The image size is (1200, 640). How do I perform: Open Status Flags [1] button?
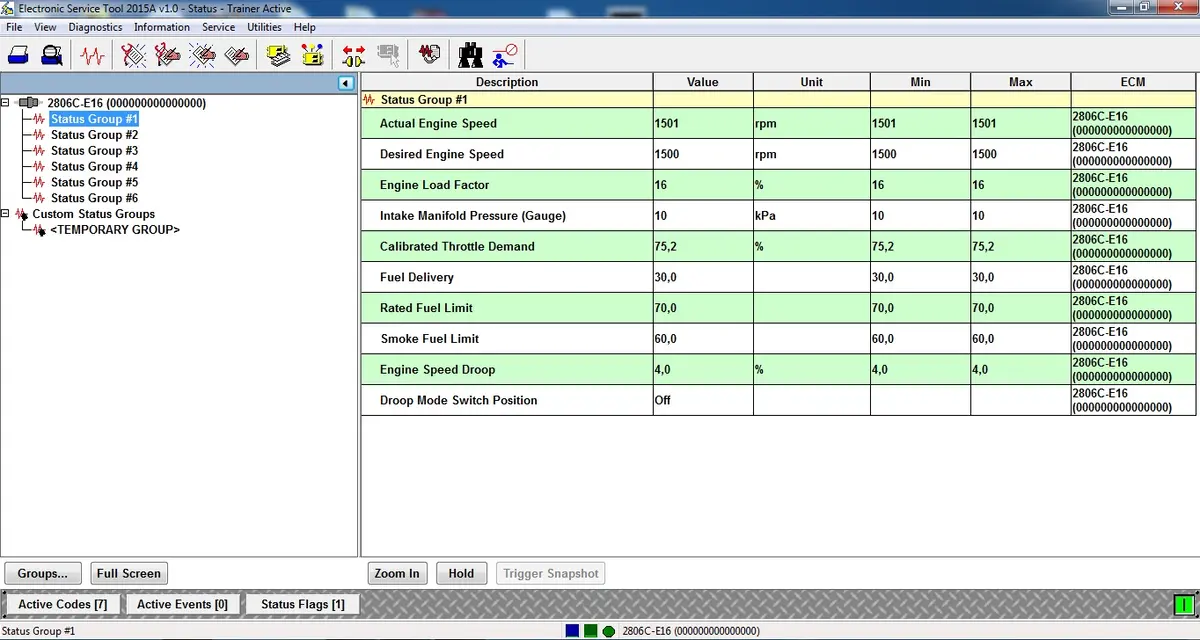point(303,604)
